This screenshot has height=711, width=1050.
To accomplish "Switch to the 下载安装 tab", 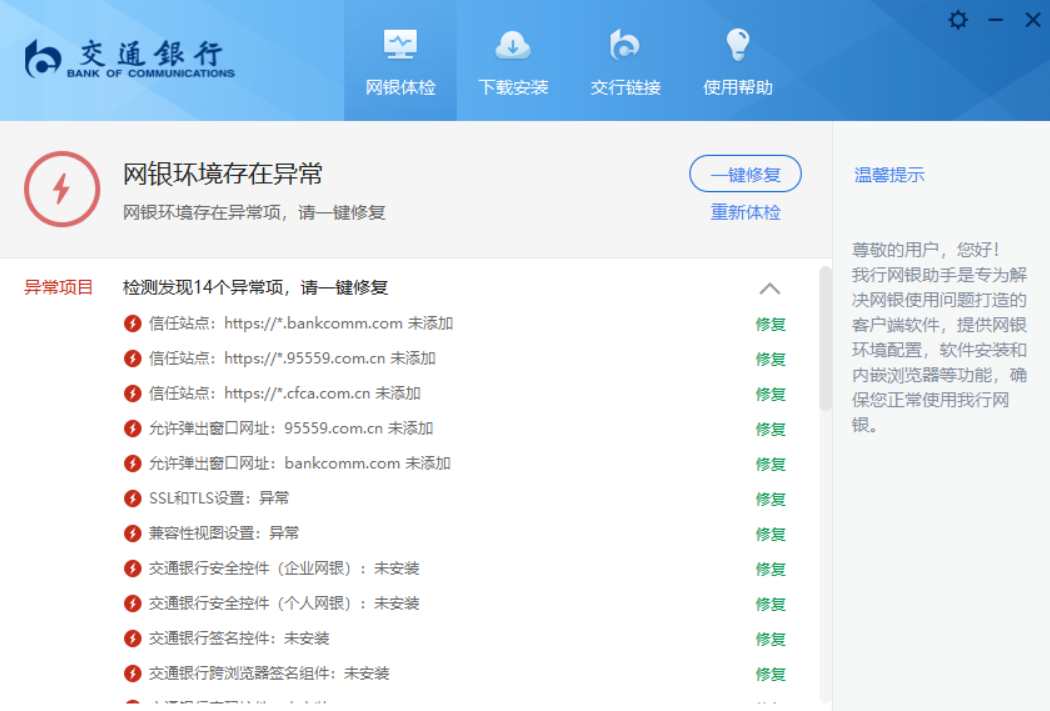I will click(513, 60).
